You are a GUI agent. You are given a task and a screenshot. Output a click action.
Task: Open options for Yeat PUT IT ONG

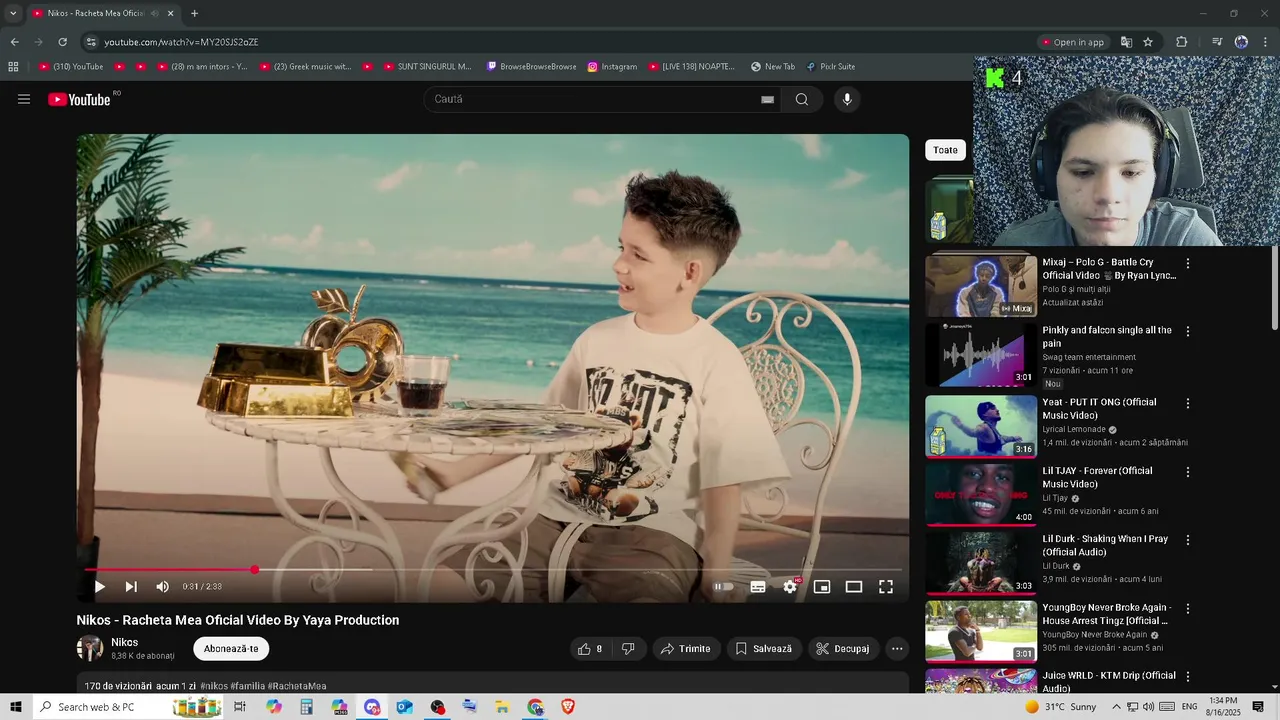[1188, 403]
